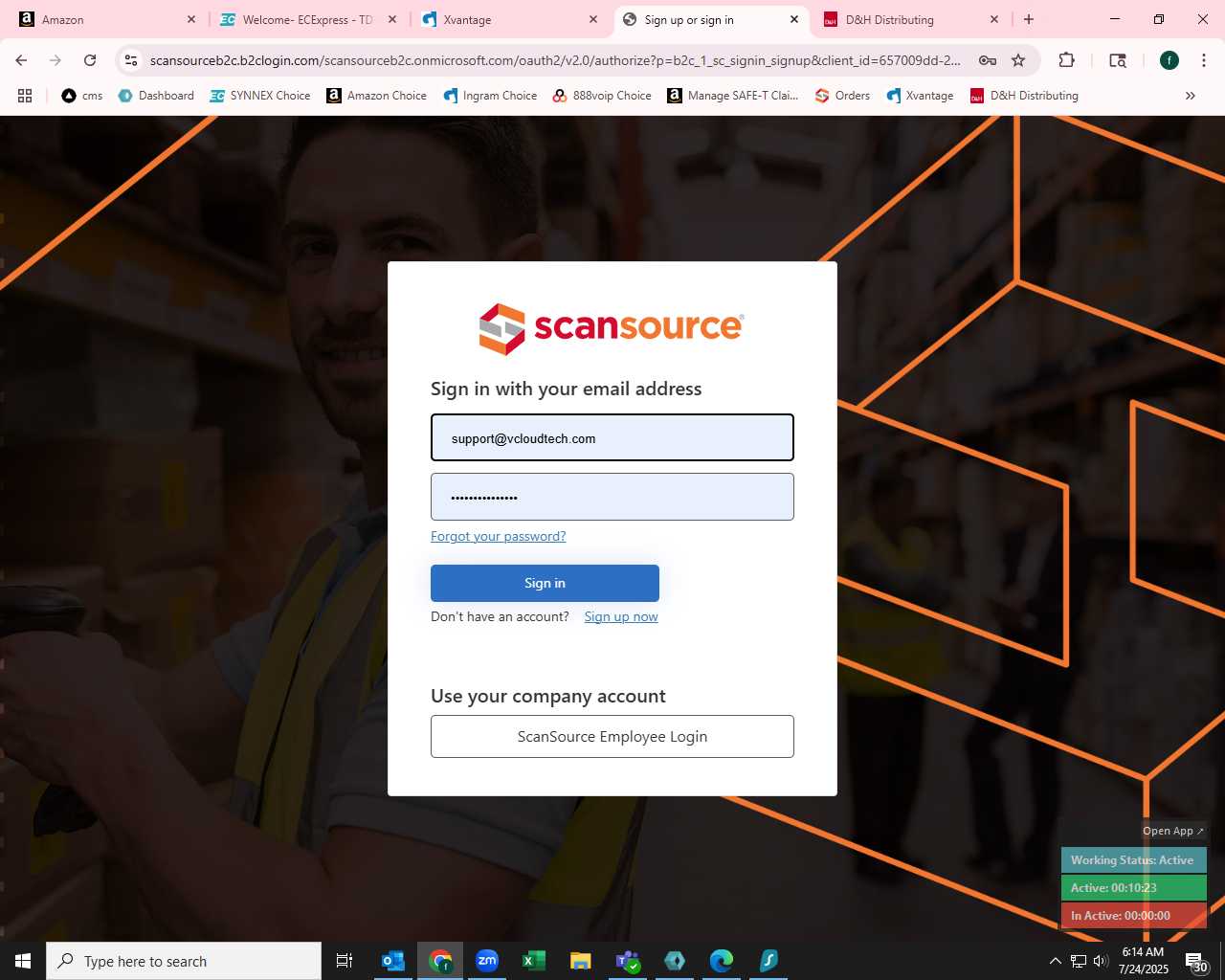The image size is (1225, 980).
Task: Open notification center icon
Action: point(1196,962)
